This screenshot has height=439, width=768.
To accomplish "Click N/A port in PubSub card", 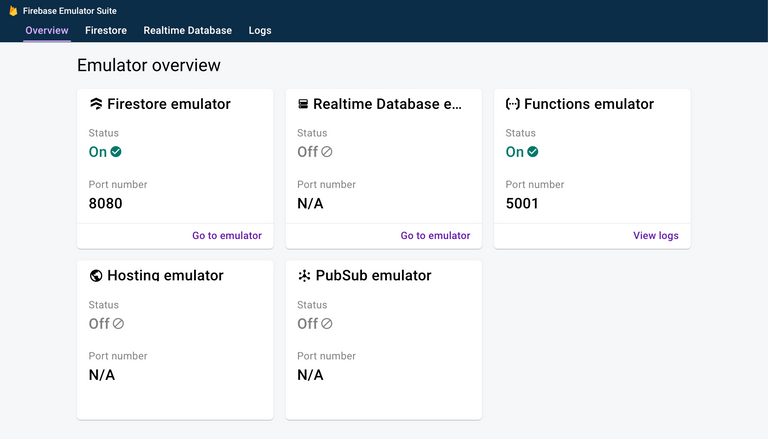I will coord(311,375).
